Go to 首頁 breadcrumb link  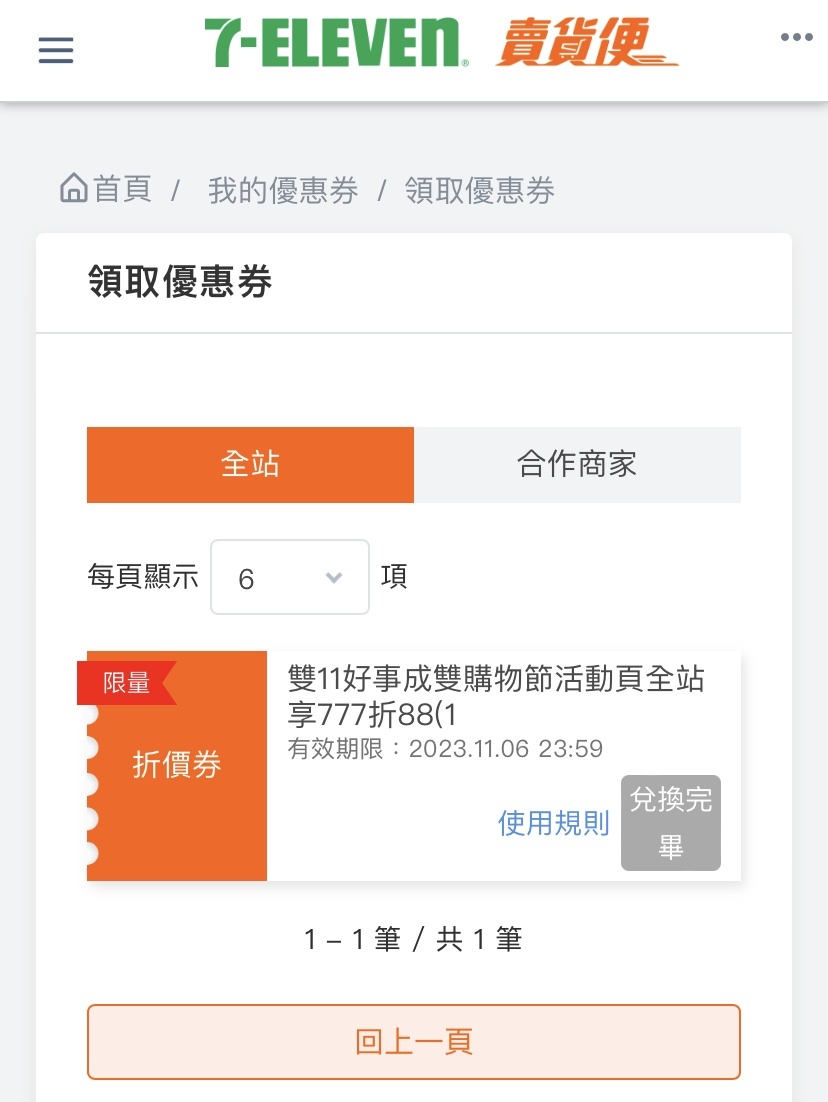point(122,189)
